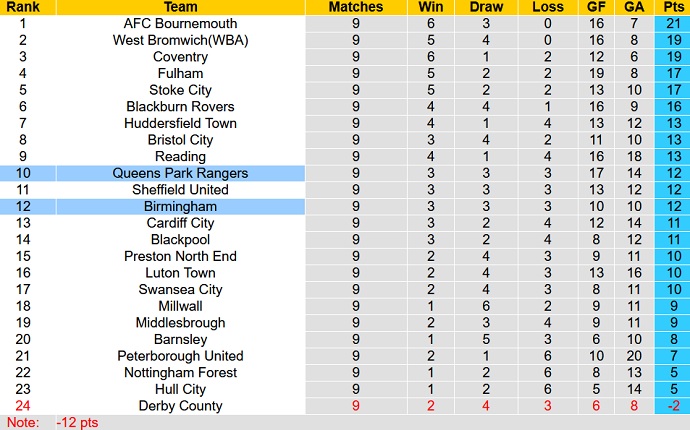Open the AFC Bournemouth team row
Image resolution: width=690 pixels, height=430 pixels.
[345, 23]
